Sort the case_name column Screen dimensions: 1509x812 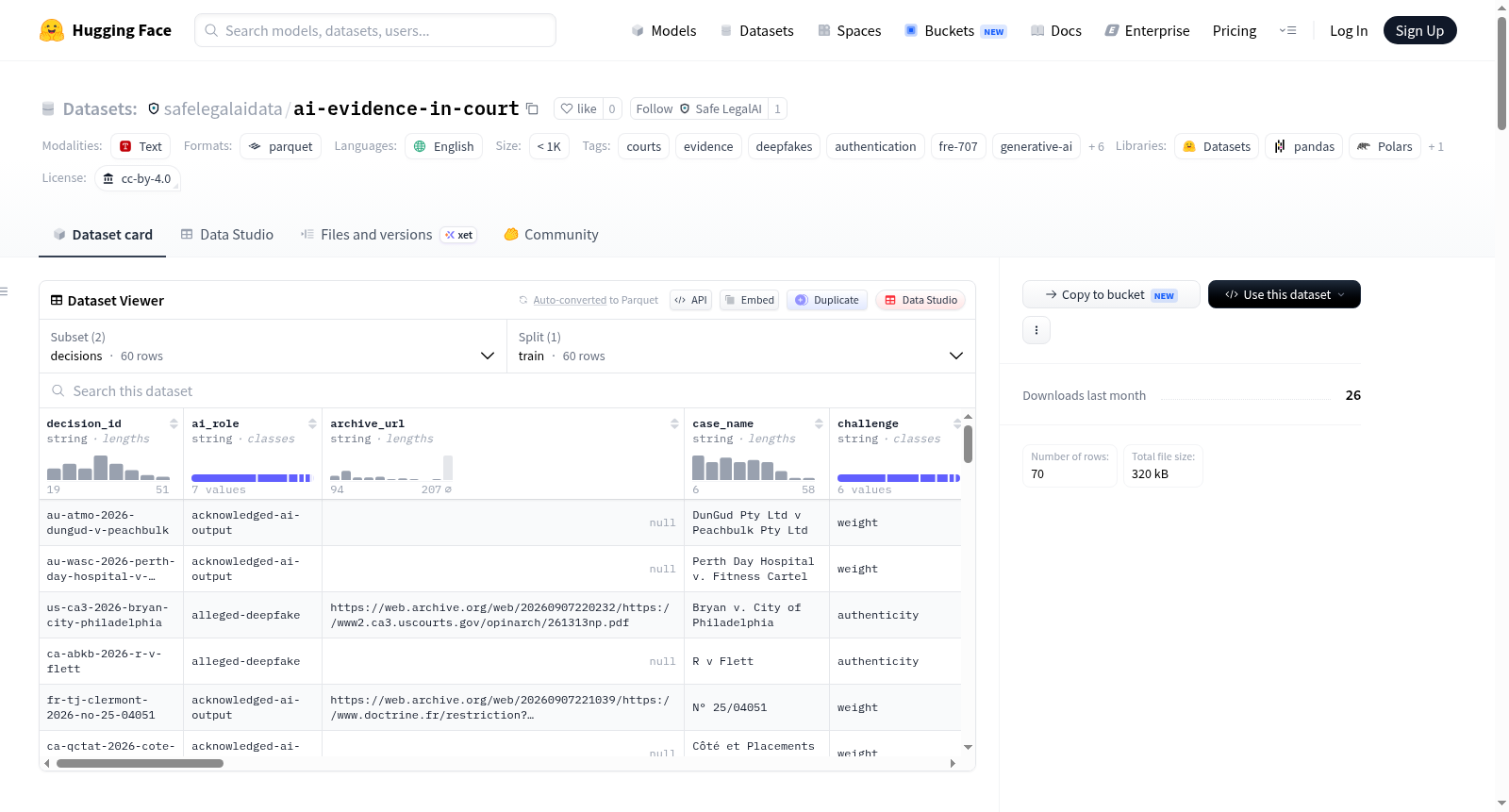pyautogui.click(x=819, y=423)
